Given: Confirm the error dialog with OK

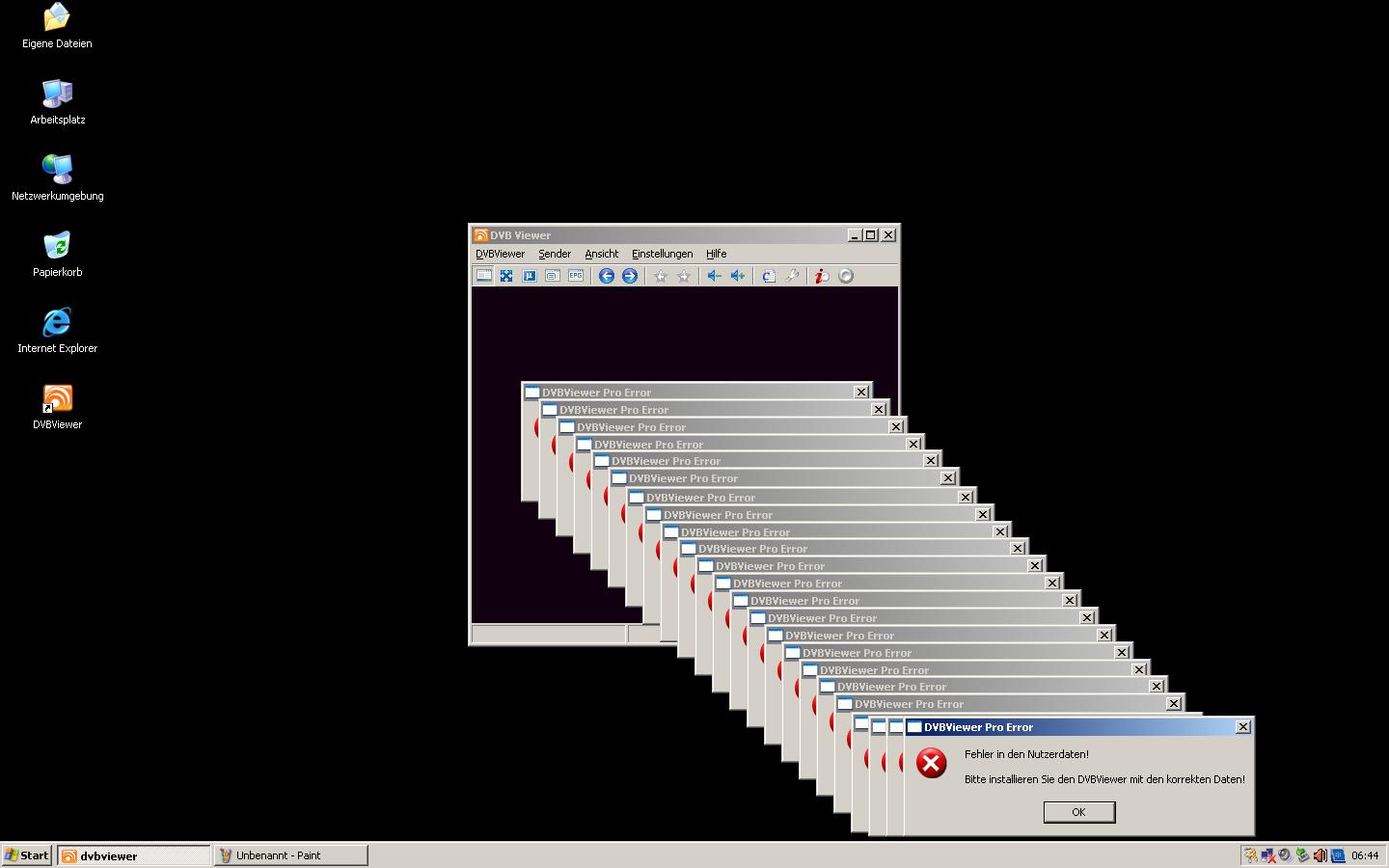Looking at the screenshot, I should click(1079, 812).
